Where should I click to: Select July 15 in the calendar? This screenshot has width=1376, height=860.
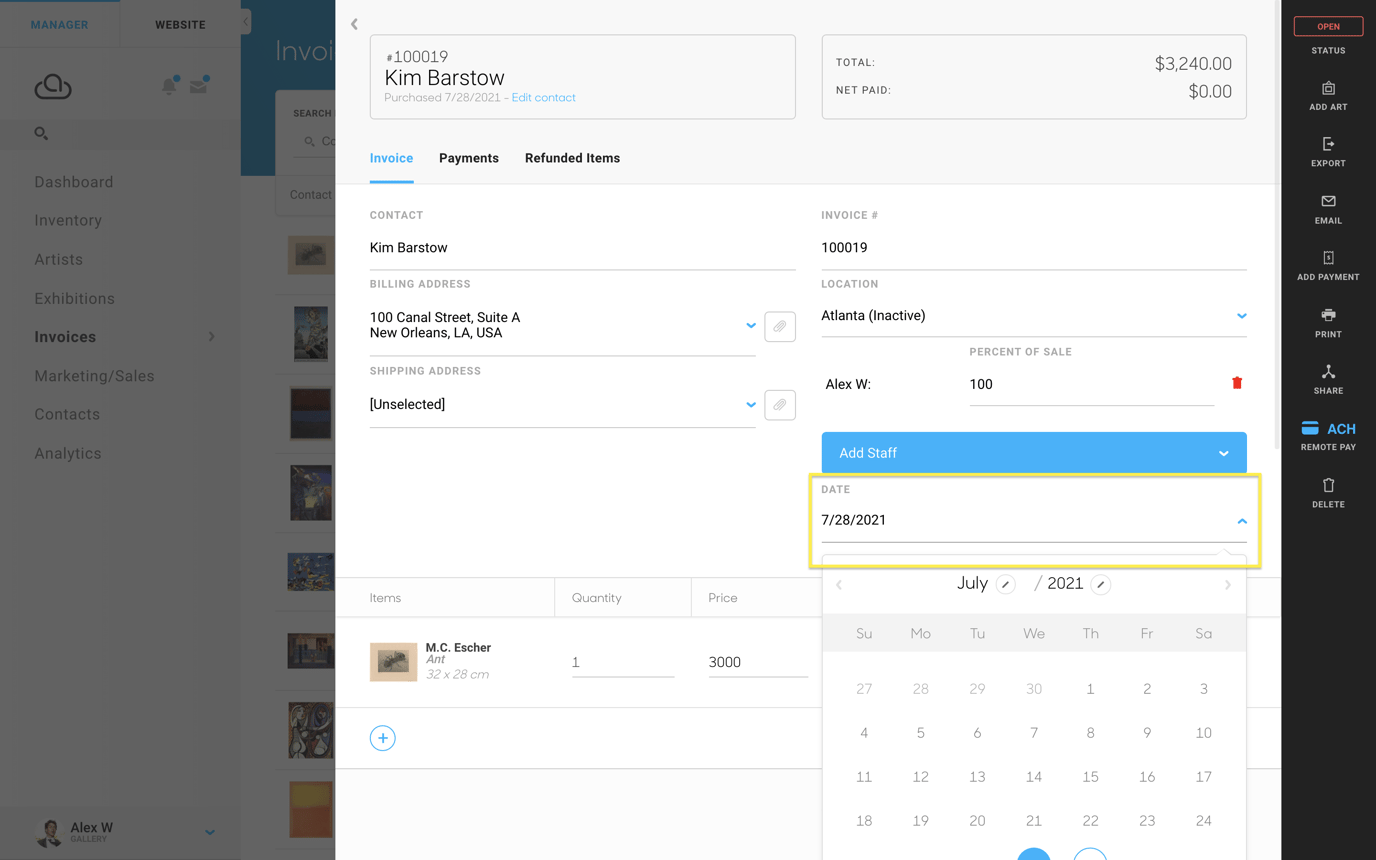[1090, 777]
